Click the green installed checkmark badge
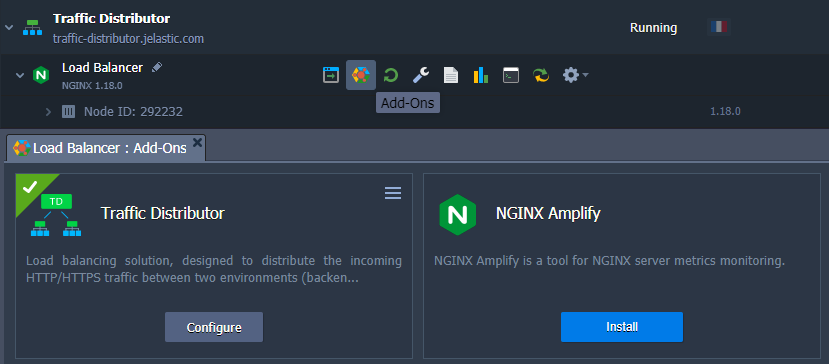The image size is (829, 364). (31, 188)
